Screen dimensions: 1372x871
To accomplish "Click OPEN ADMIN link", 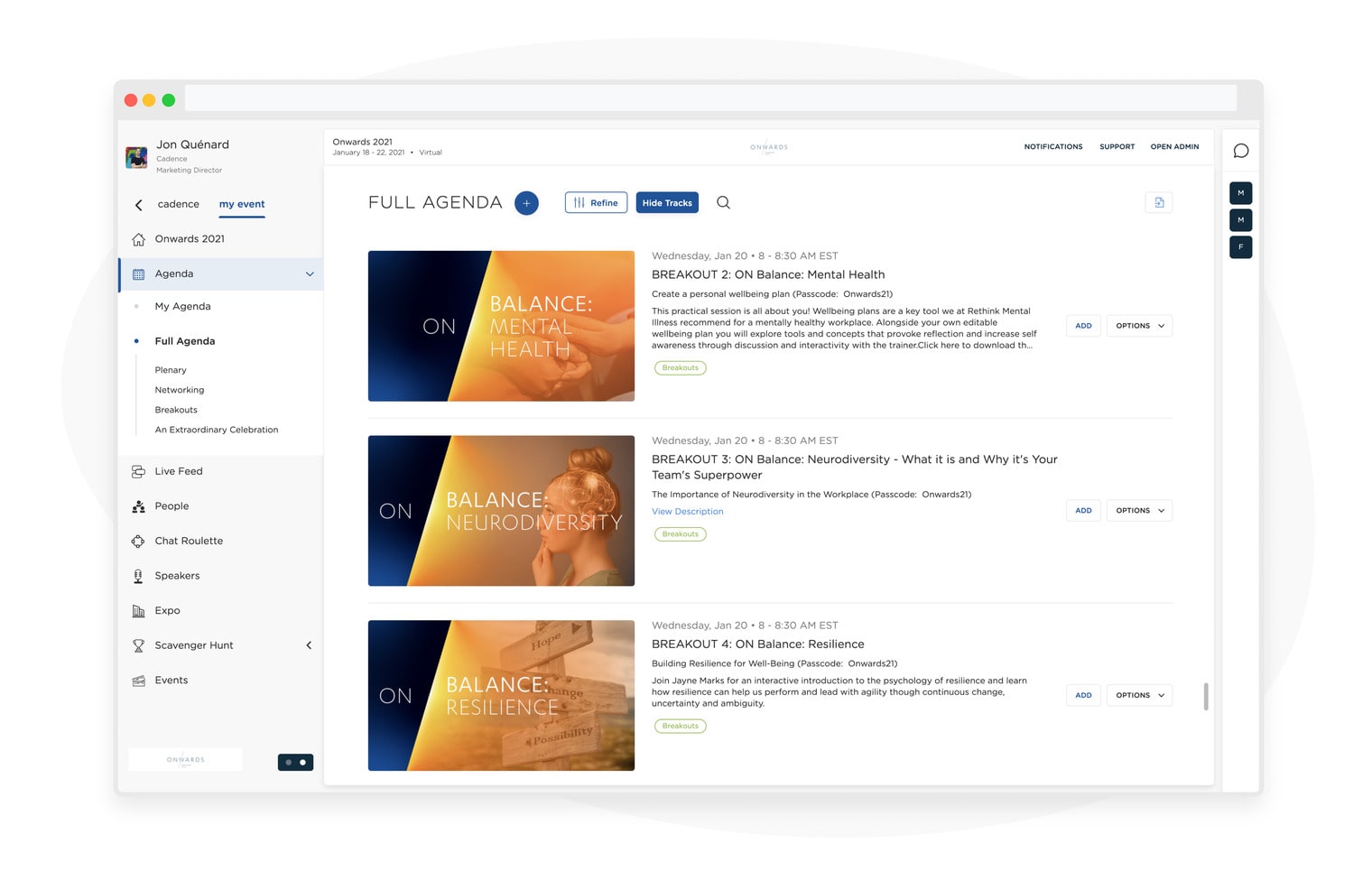I will [x=1174, y=147].
